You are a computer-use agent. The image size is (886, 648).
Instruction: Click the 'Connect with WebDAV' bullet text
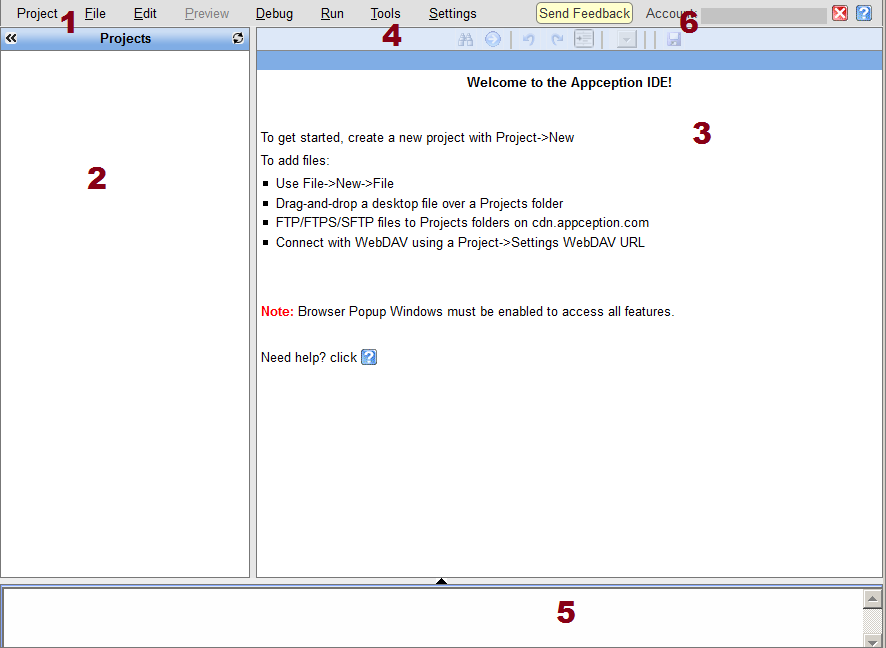point(460,242)
